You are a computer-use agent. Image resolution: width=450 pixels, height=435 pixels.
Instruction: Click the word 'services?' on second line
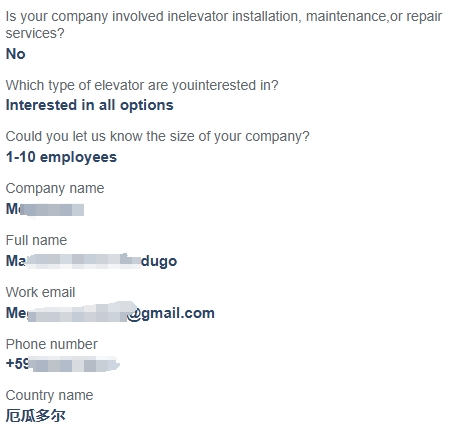[35, 34]
